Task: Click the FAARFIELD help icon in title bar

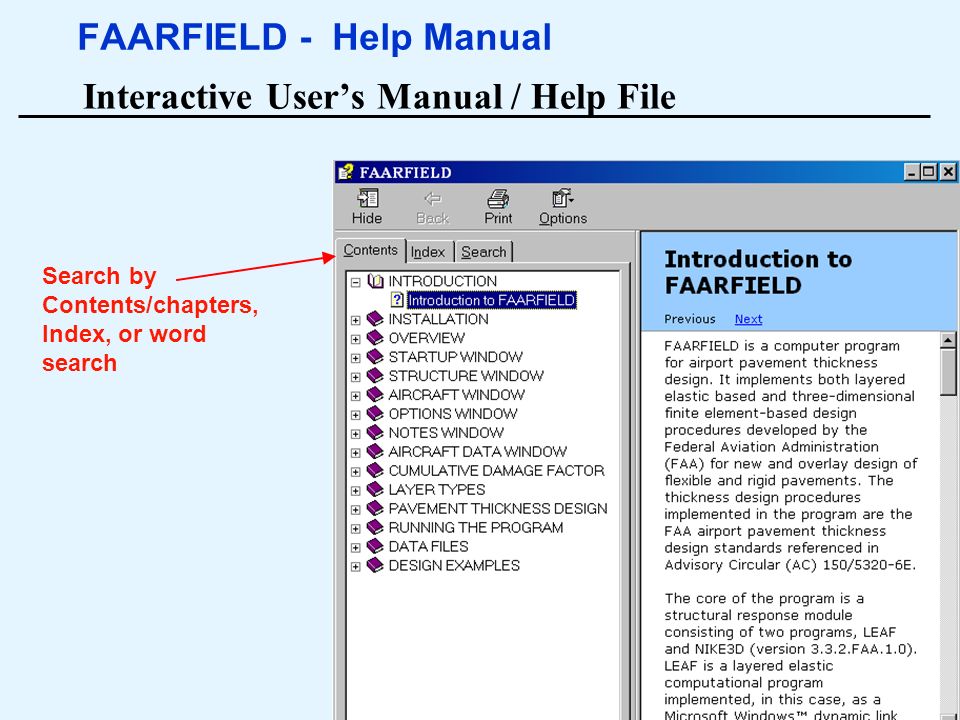Action: point(346,172)
